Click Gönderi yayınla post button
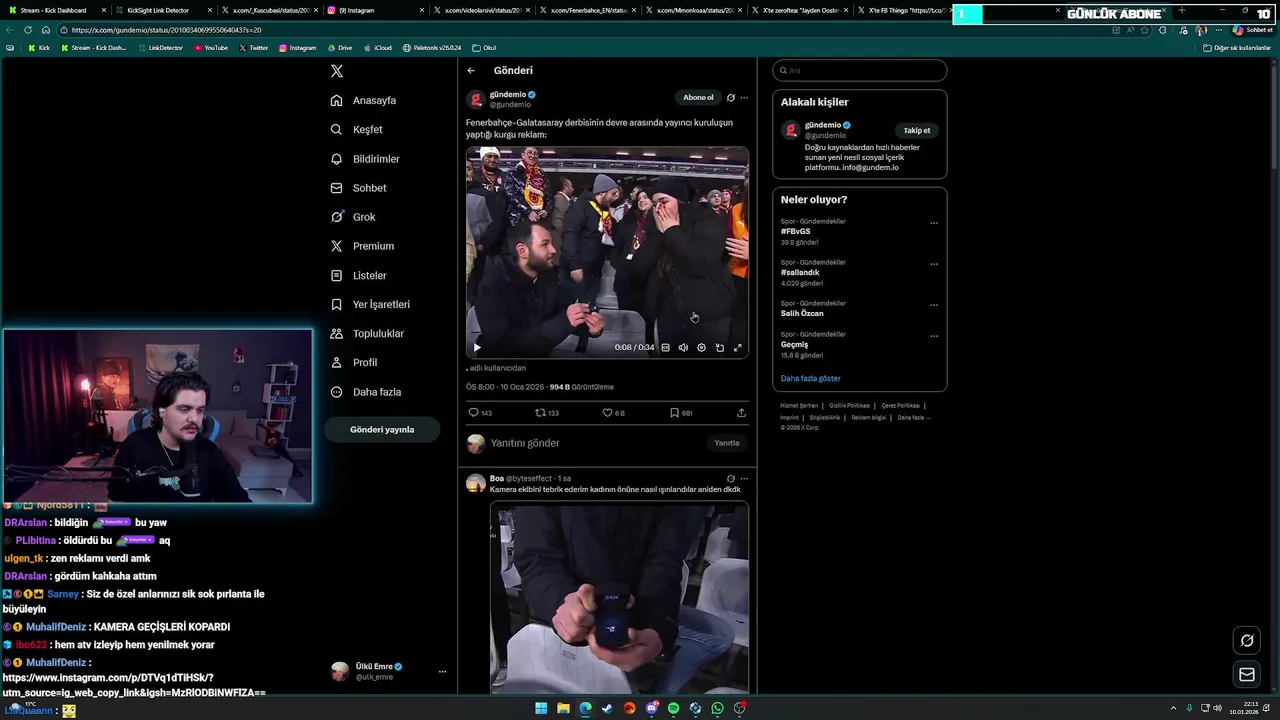Viewport: 1280px width, 720px height. 382,429
